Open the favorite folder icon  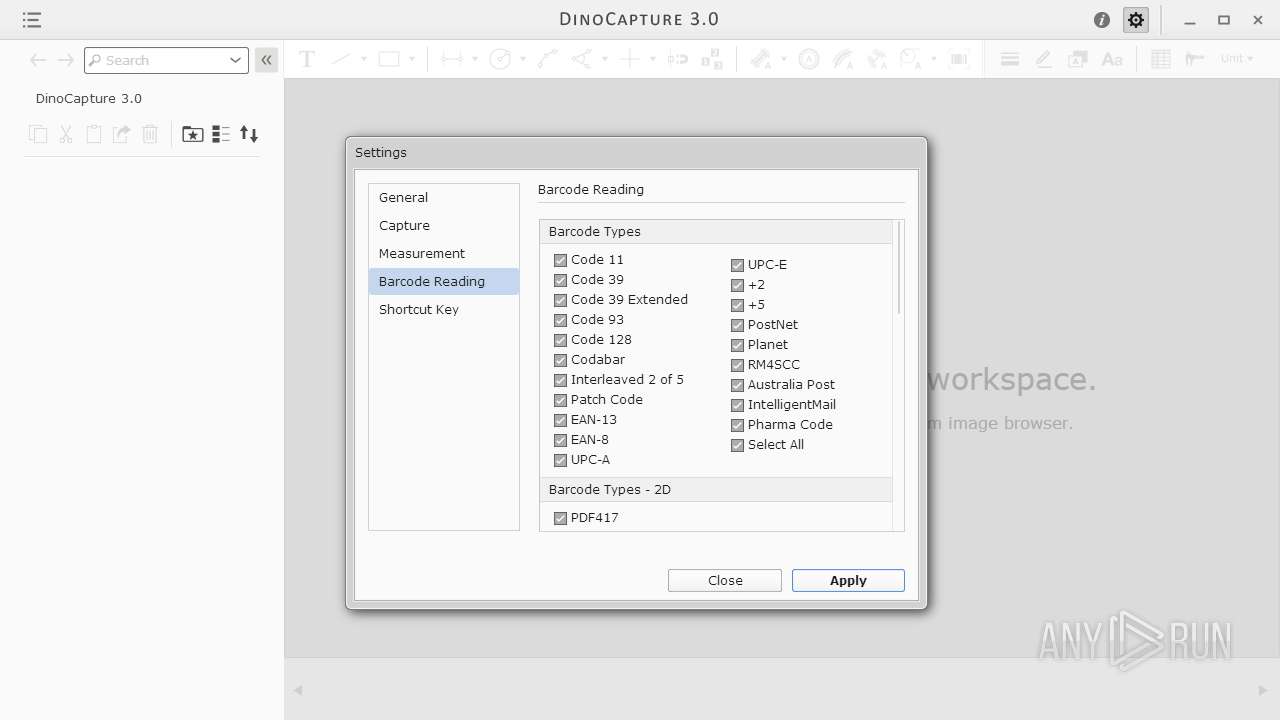tap(193, 134)
